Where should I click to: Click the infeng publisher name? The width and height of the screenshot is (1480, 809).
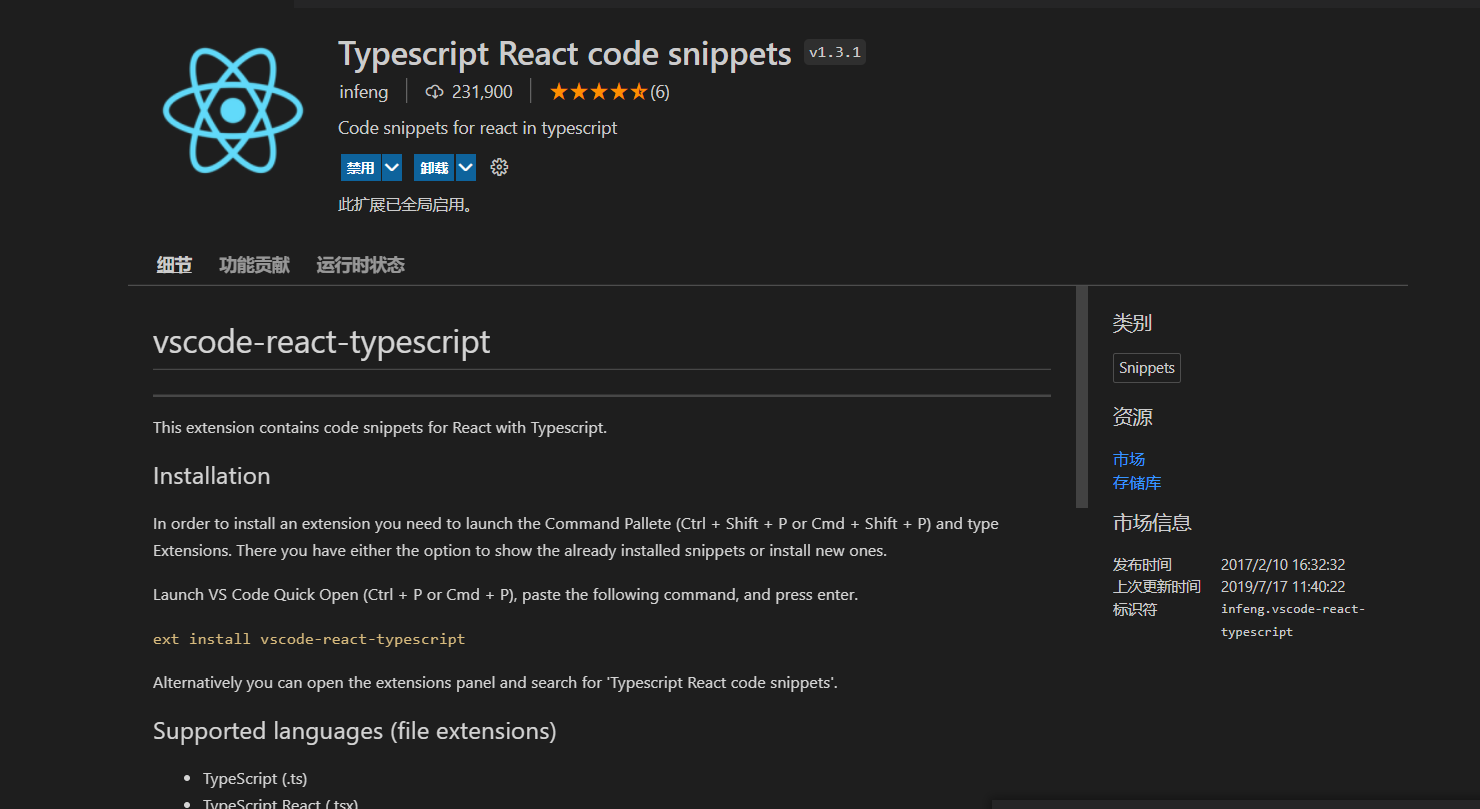[364, 92]
